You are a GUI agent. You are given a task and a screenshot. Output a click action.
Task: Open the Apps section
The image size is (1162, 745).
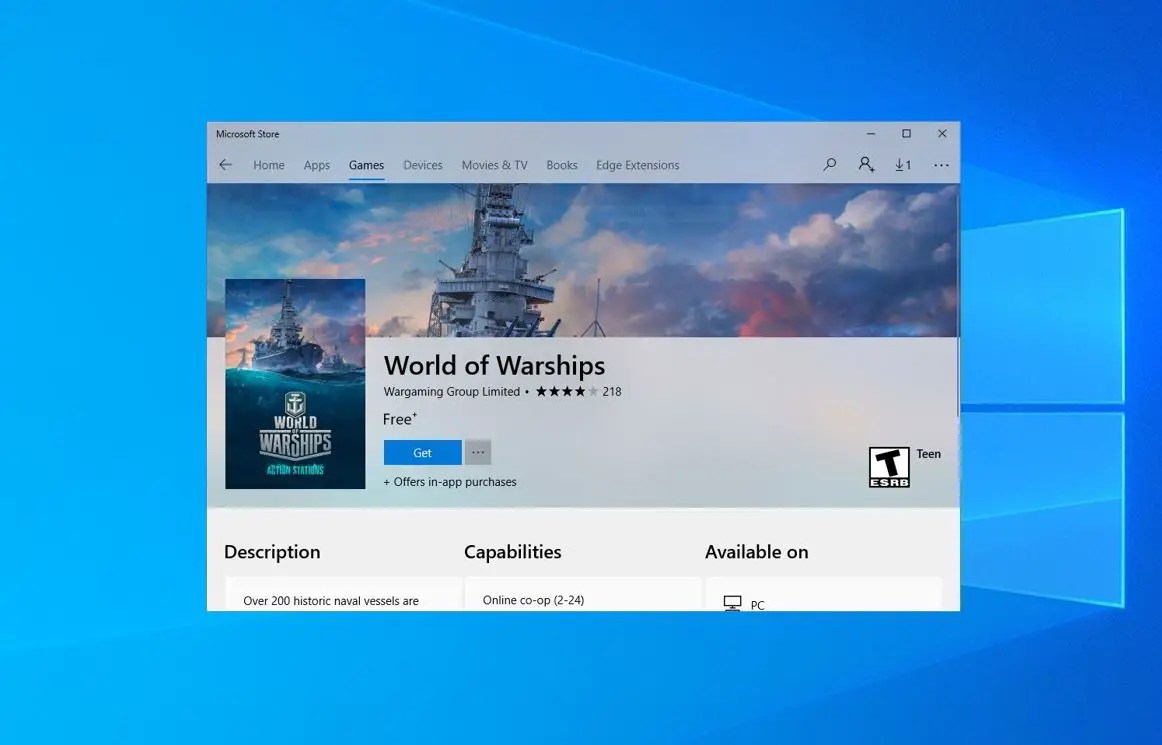pyautogui.click(x=316, y=164)
